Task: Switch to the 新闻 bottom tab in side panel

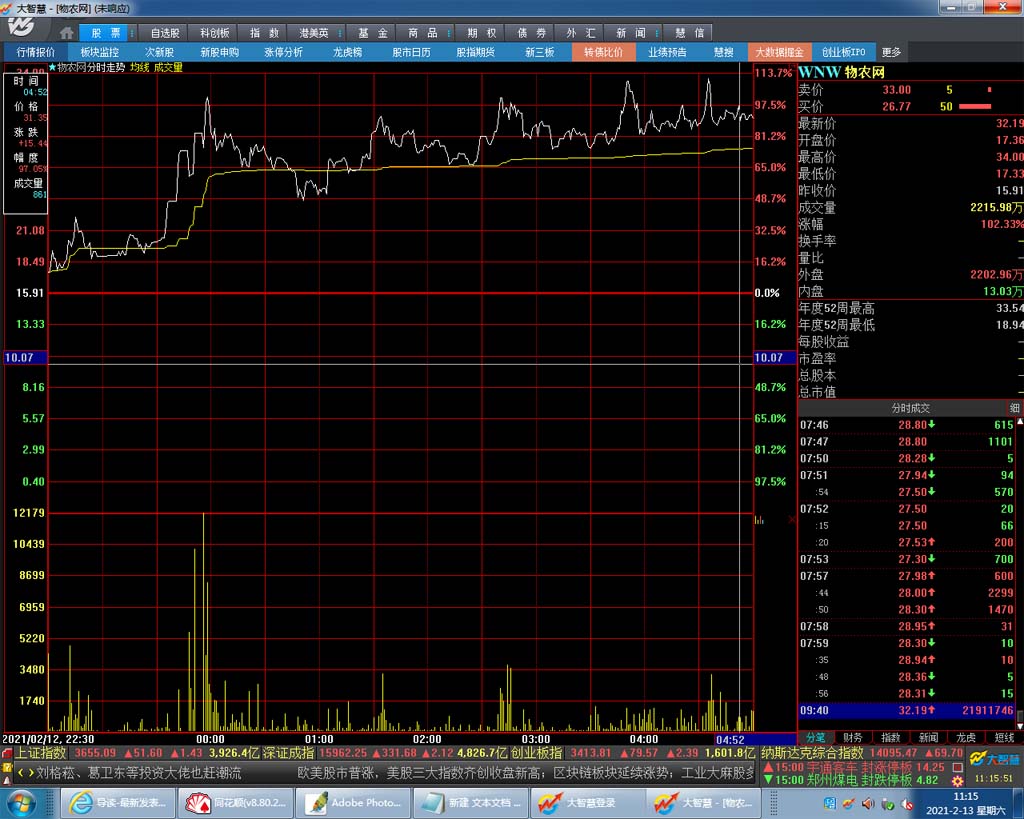Action: tap(929, 737)
